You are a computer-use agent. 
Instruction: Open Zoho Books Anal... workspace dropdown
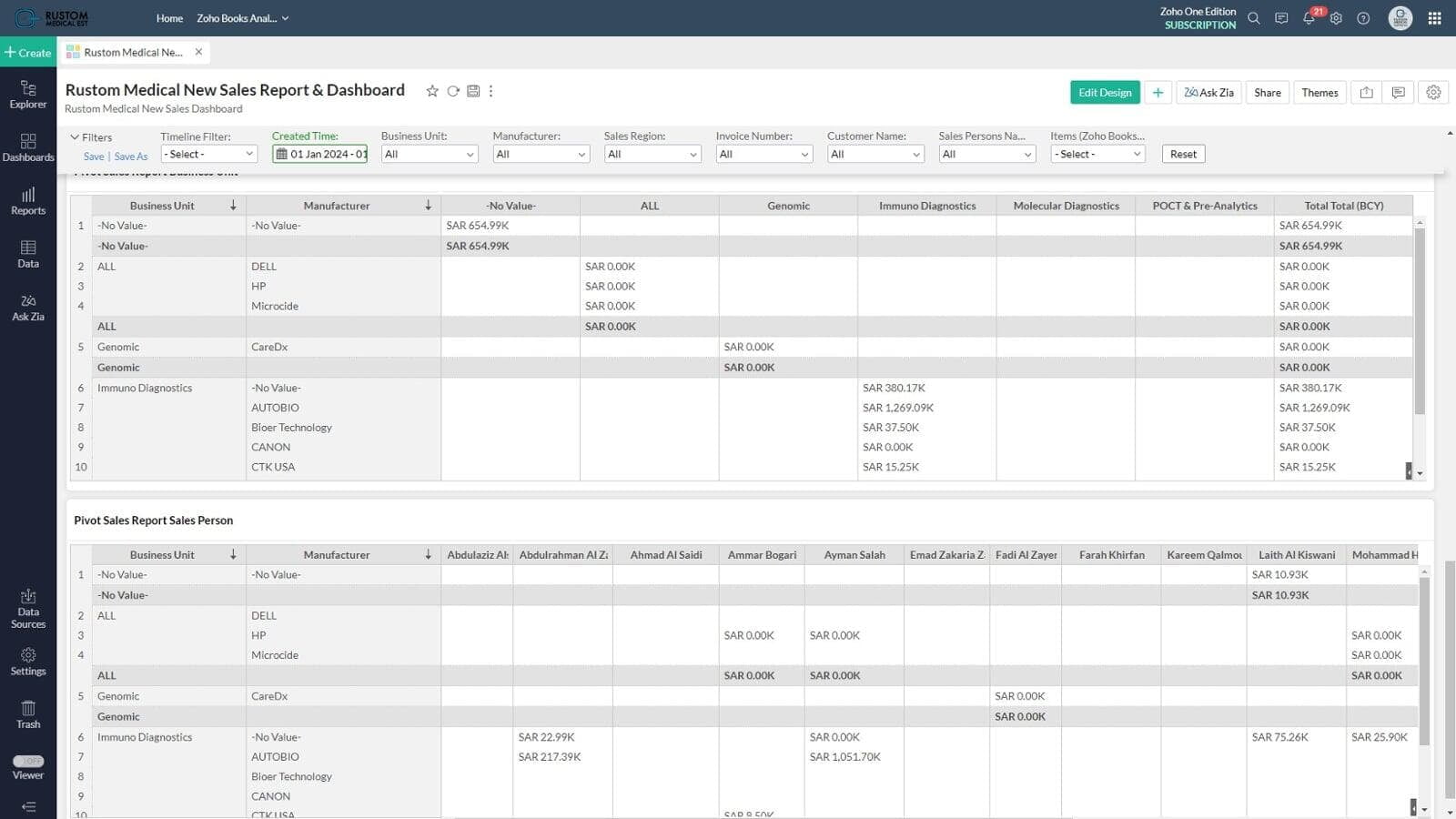[x=242, y=18]
